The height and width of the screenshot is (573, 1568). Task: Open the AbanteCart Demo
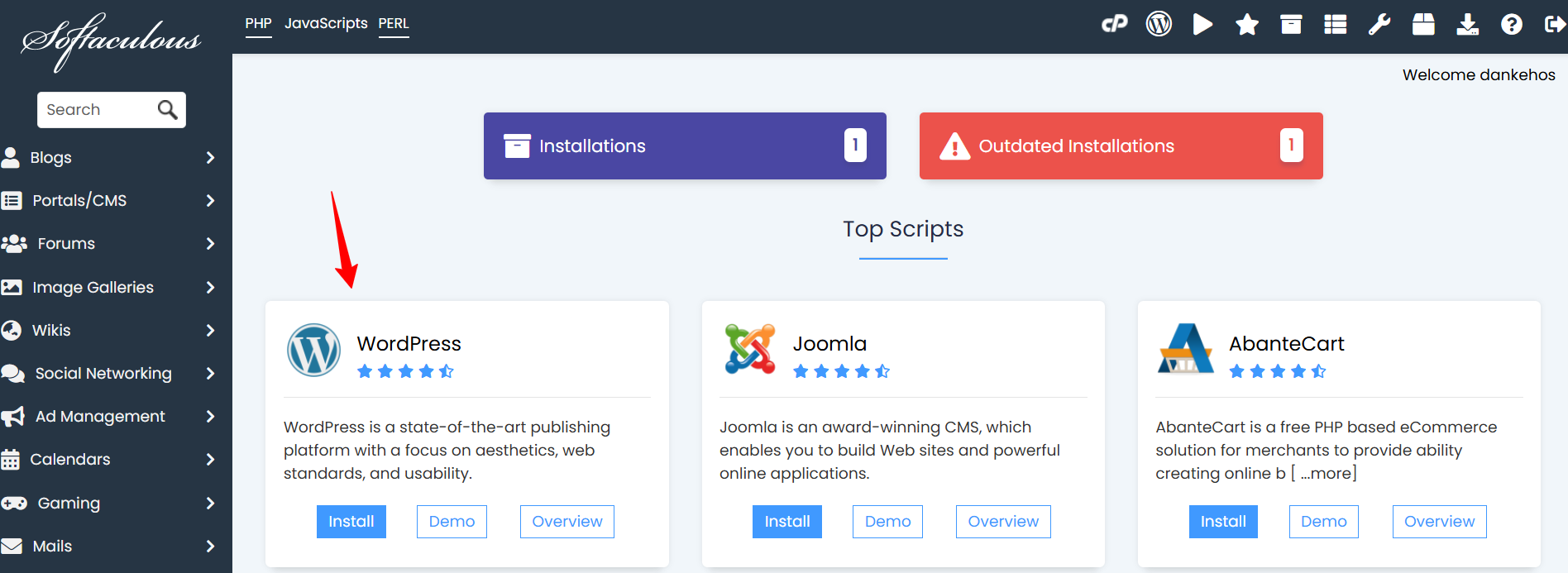(1324, 522)
